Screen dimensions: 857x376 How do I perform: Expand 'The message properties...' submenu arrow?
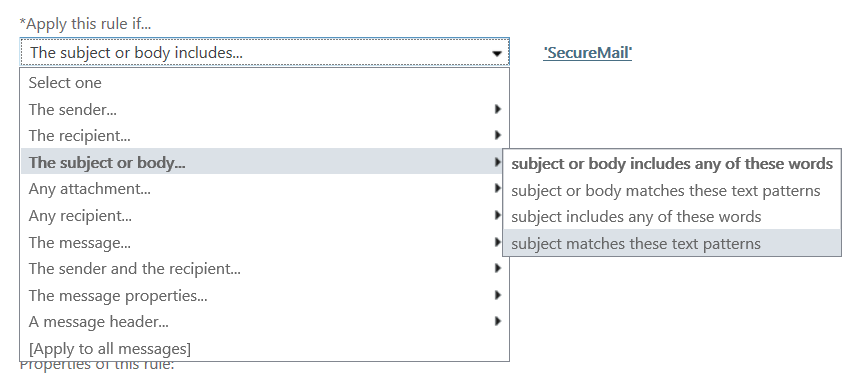coord(497,295)
